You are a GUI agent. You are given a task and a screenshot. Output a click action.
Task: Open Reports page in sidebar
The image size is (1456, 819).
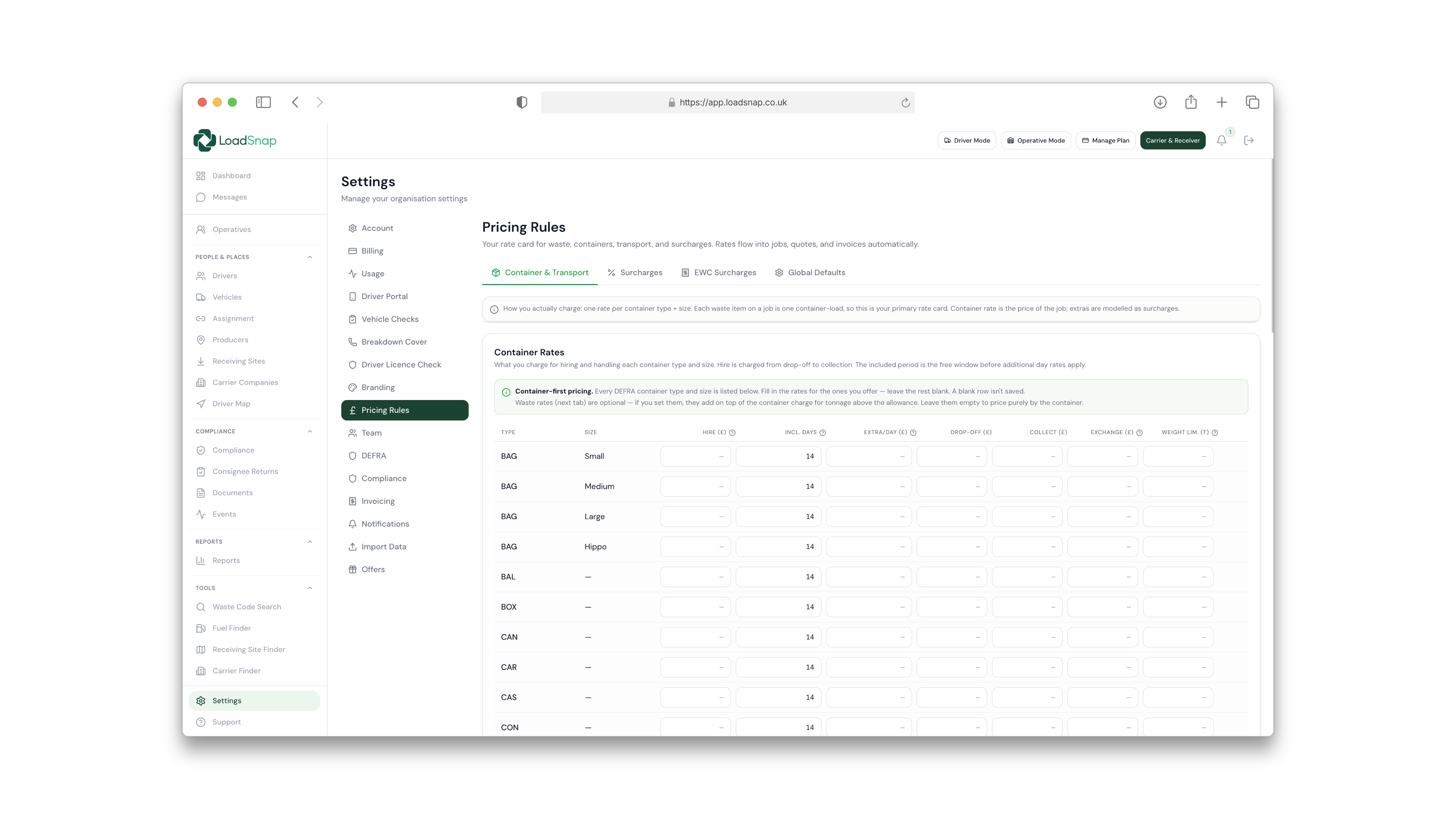[x=254, y=561]
